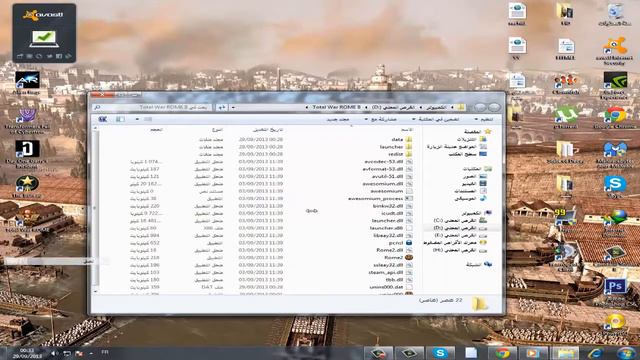
Task: Select Local Disk (H:) in navigation pane
Action: click(460, 250)
